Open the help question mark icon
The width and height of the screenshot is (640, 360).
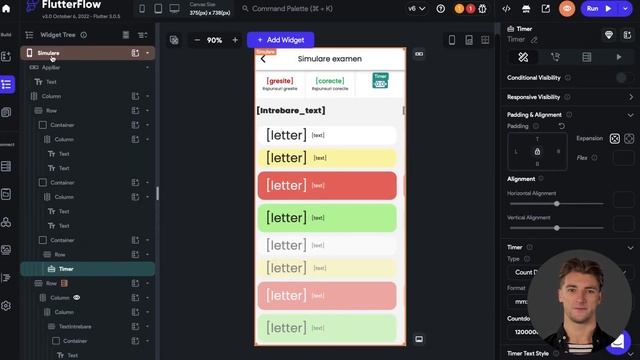pos(440,9)
